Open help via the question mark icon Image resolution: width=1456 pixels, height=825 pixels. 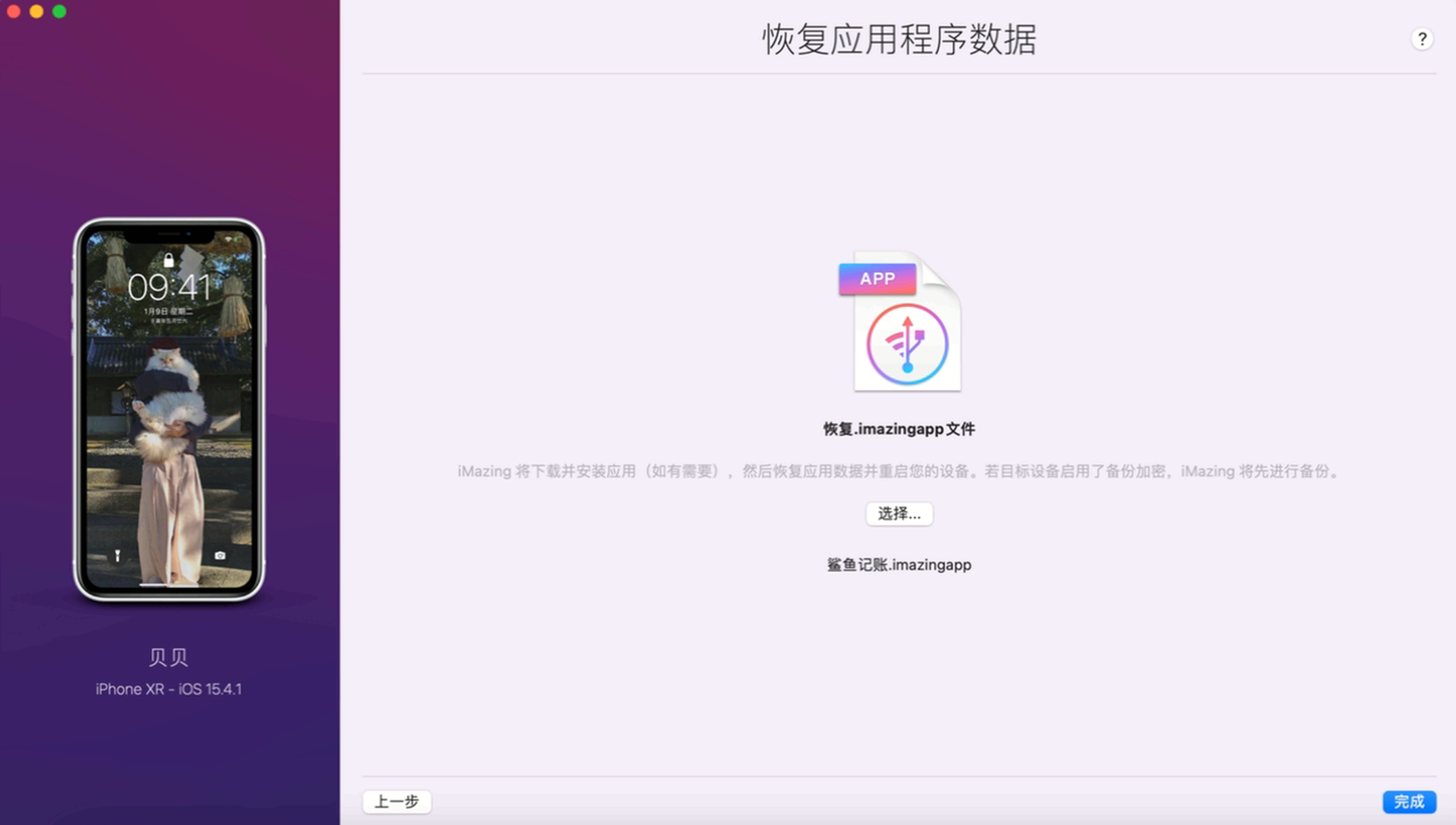tap(1421, 39)
